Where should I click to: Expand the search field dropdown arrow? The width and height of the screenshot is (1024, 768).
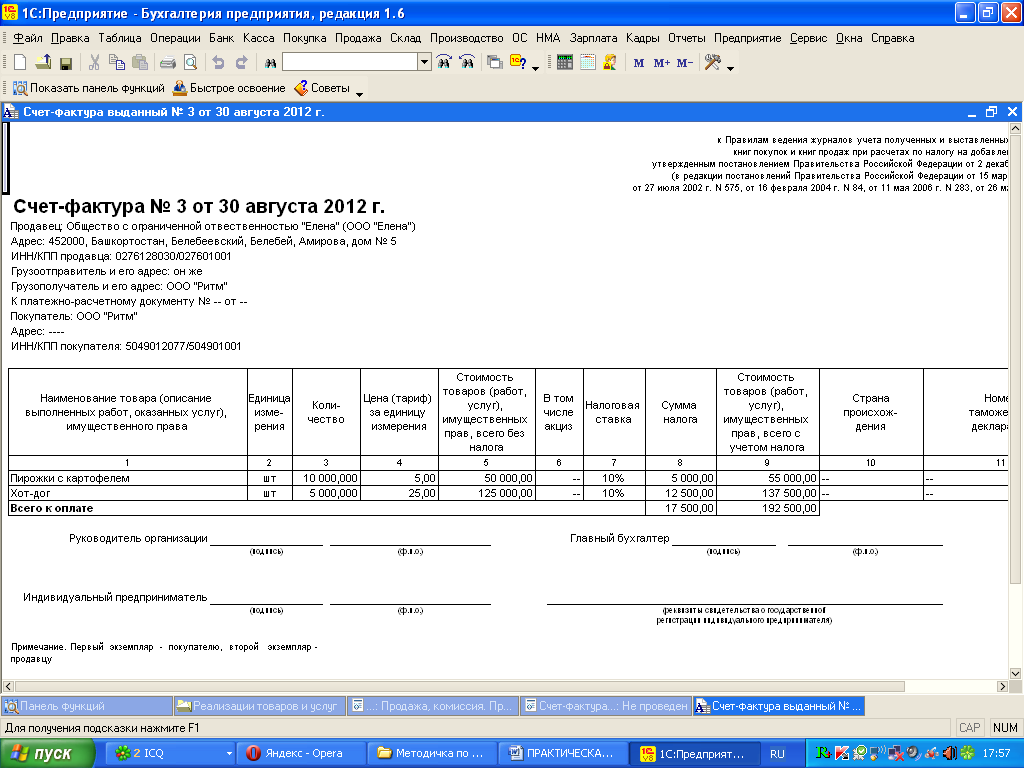tap(424, 63)
